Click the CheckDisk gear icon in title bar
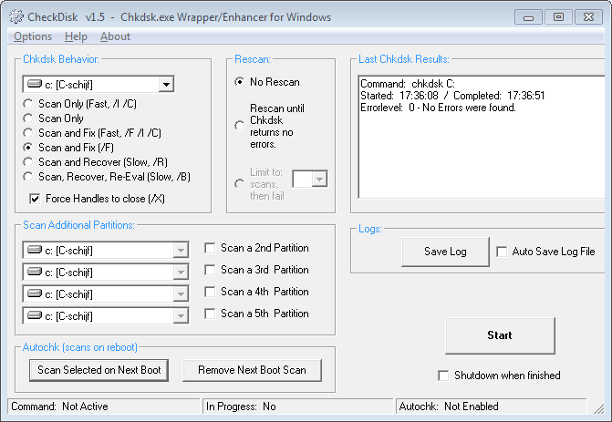 click(16, 17)
